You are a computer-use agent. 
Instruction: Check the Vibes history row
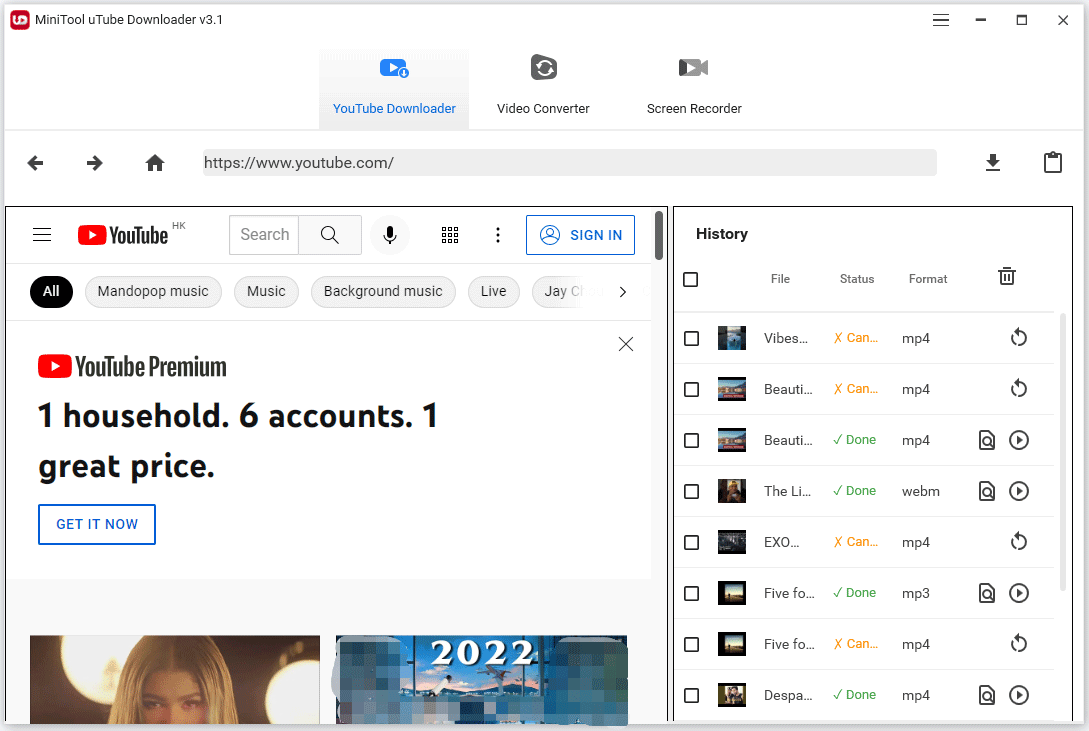[x=691, y=338]
